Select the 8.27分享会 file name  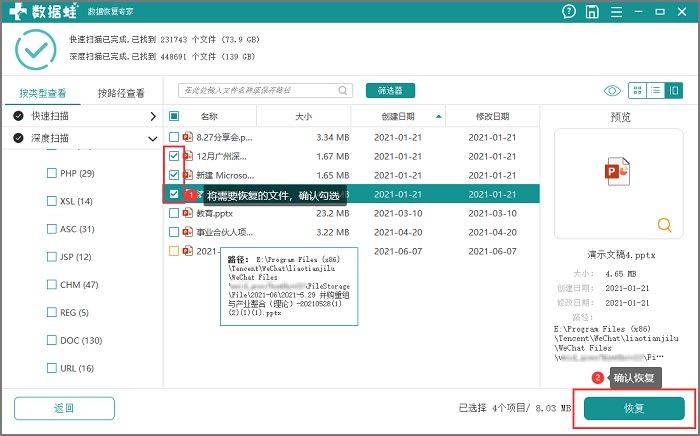[x=224, y=137]
